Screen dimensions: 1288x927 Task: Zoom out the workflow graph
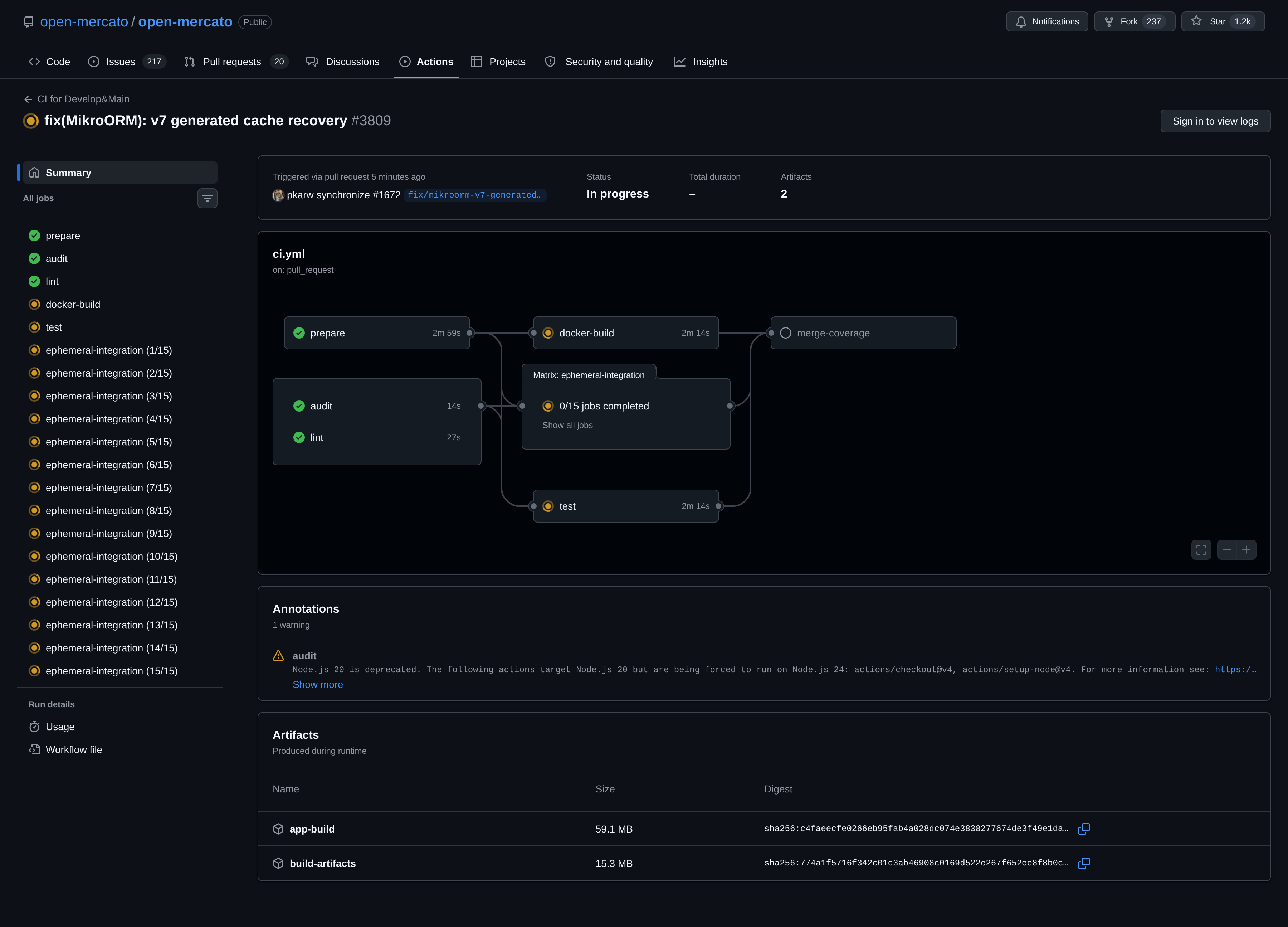[x=1227, y=550]
